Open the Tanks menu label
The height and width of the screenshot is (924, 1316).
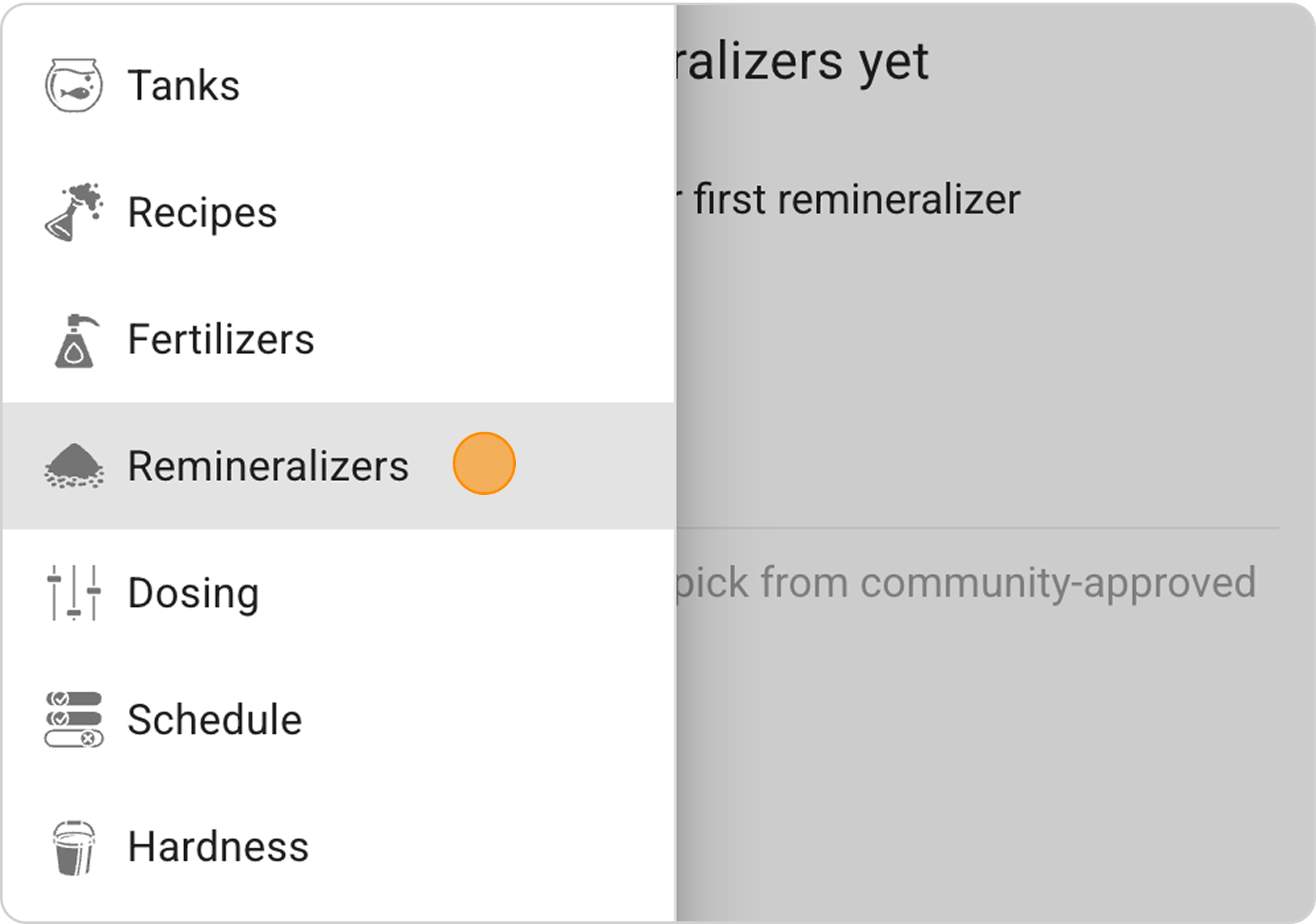pyautogui.click(x=184, y=86)
